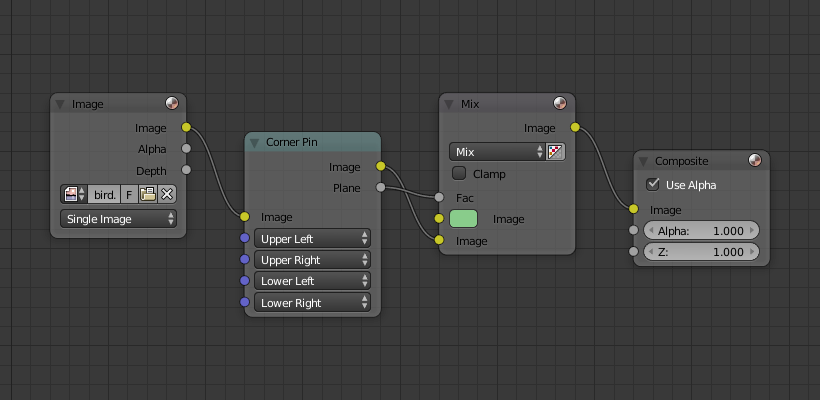The image size is (820, 400).
Task: Click Corner Pin Image output socket
Action: tap(381, 166)
